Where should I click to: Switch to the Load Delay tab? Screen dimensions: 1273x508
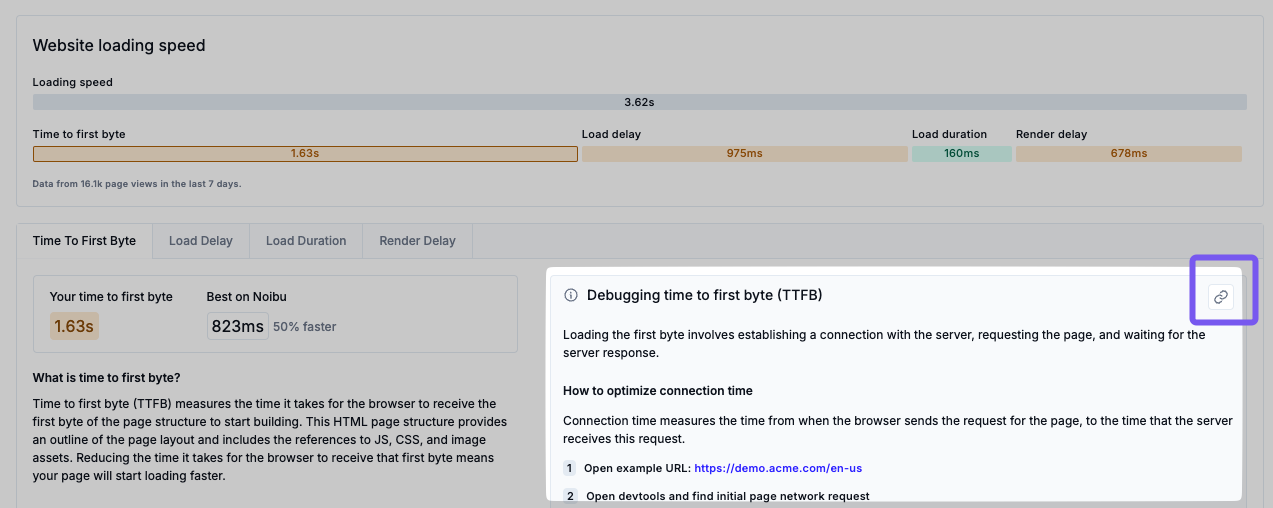(200, 241)
